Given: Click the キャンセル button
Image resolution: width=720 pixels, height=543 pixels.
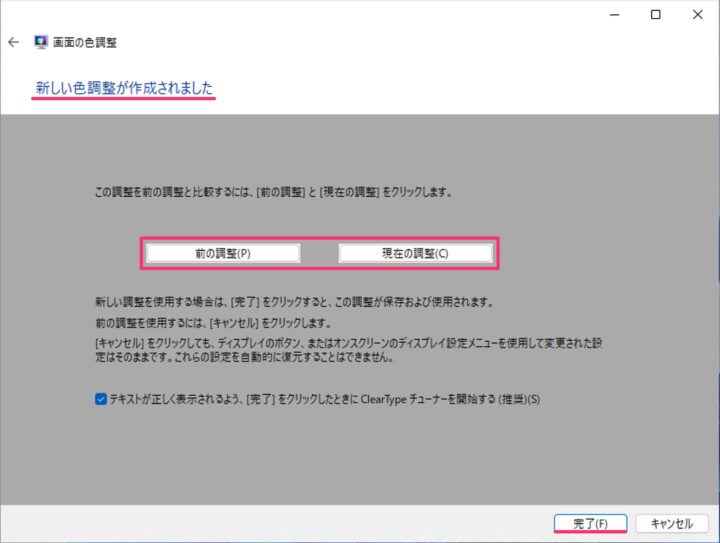Looking at the screenshot, I should tap(672, 524).
